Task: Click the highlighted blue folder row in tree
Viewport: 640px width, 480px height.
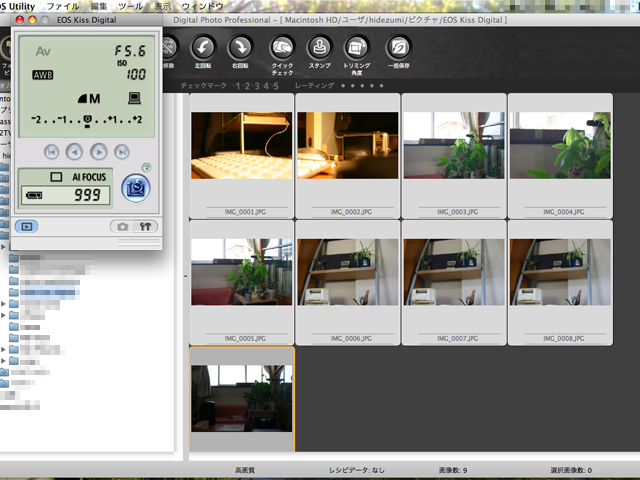Action: click(x=44, y=292)
